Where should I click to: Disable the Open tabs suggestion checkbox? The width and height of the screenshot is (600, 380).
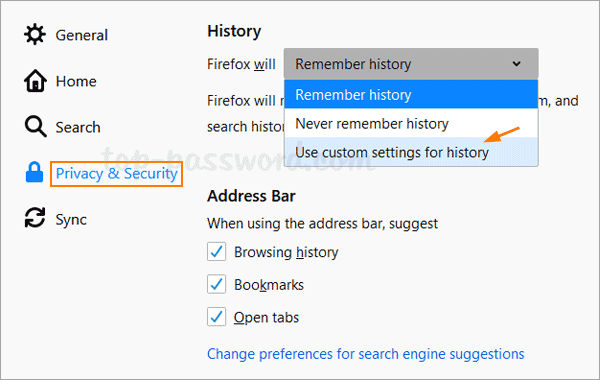pos(216,316)
